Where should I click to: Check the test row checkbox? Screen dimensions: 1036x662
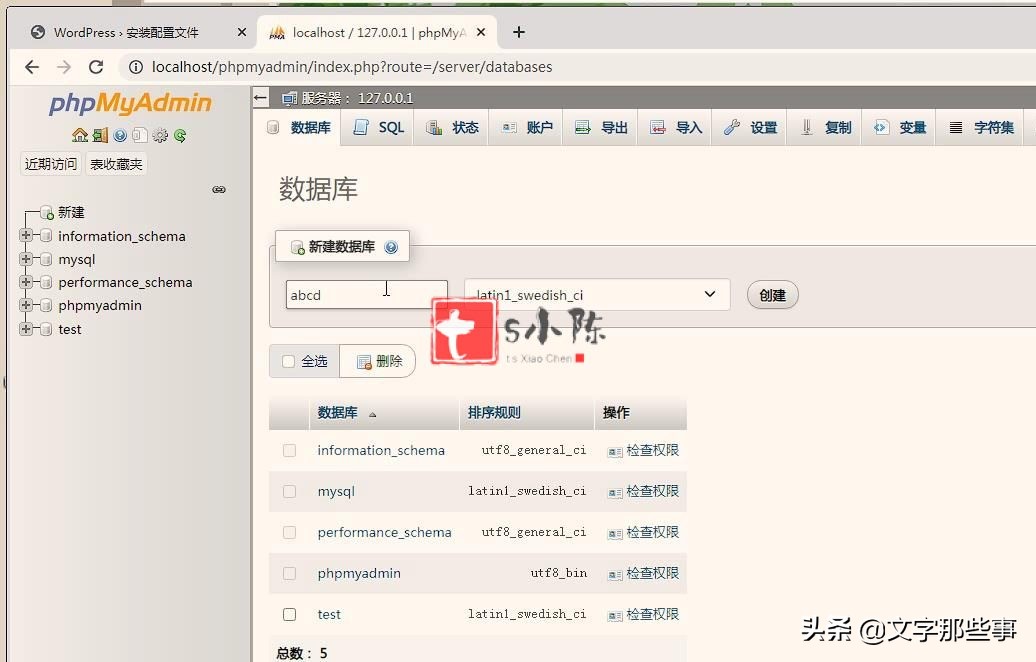(x=289, y=614)
